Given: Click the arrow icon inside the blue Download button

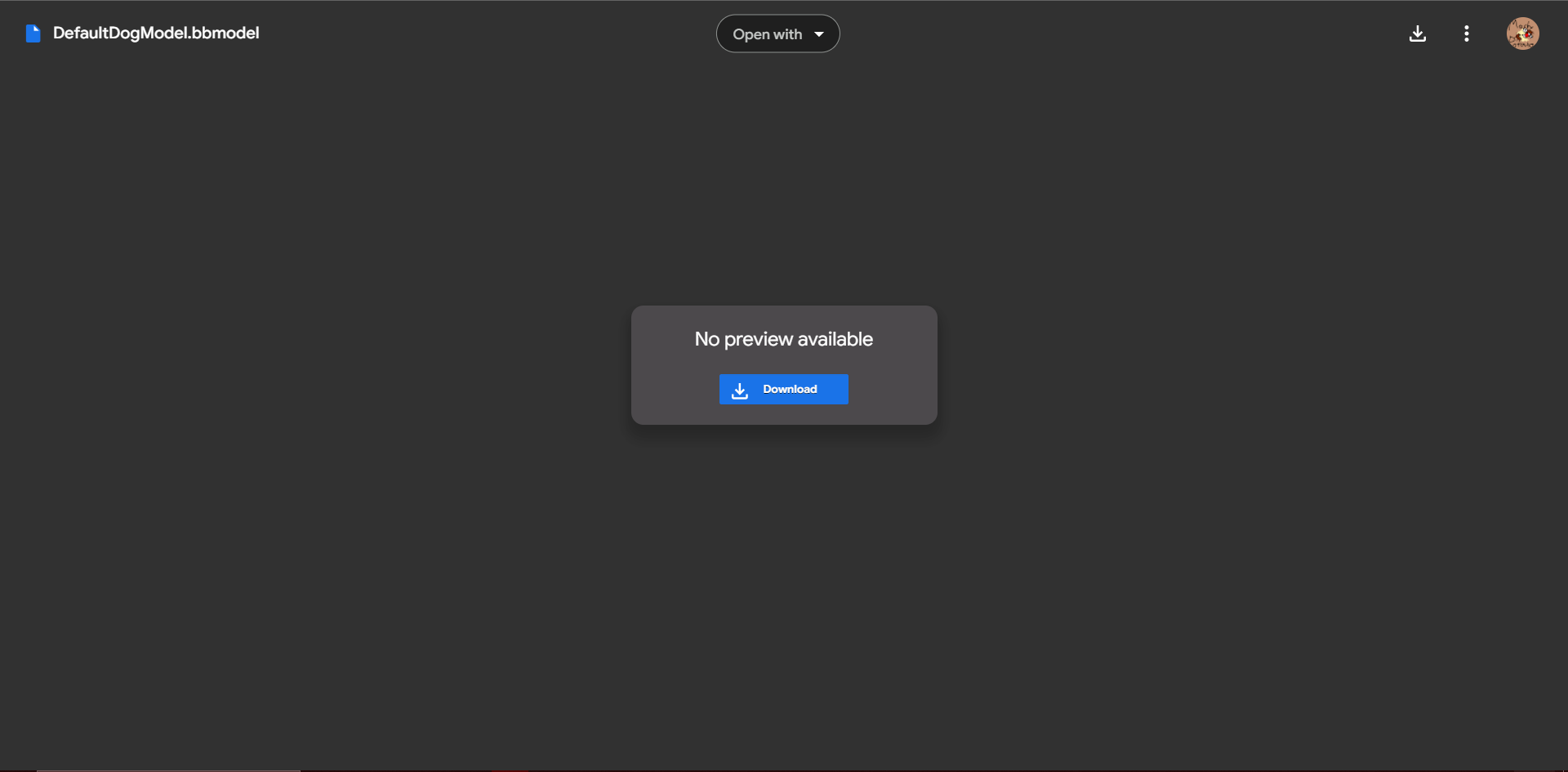Looking at the screenshot, I should pyautogui.click(x=740, y=390).
